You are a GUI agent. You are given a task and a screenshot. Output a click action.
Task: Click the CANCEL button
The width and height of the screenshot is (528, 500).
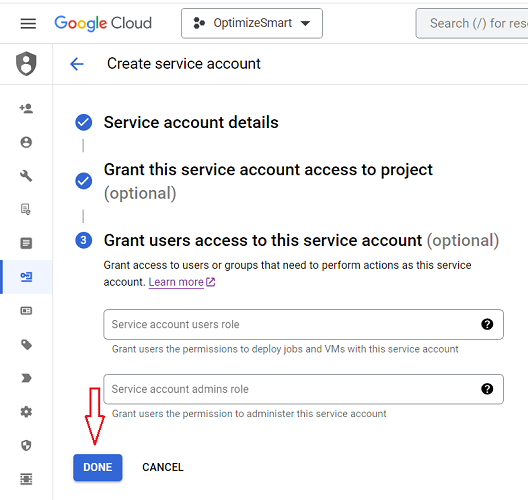tap(163, 467)
